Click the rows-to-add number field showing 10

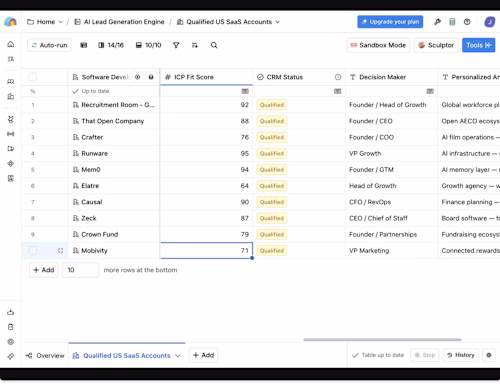[x=80, y=270]
